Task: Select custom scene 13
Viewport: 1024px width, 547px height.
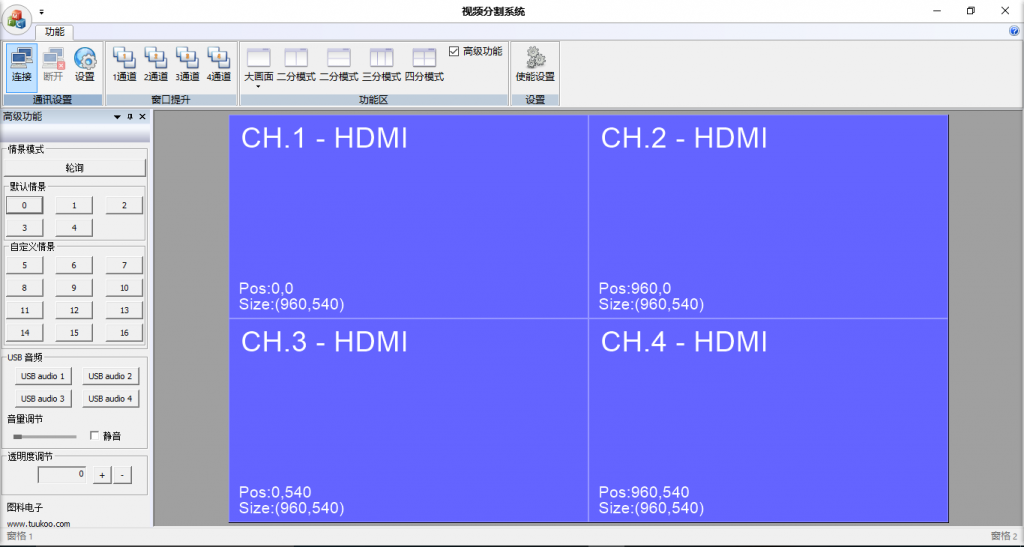Action: tap(124, 310)
